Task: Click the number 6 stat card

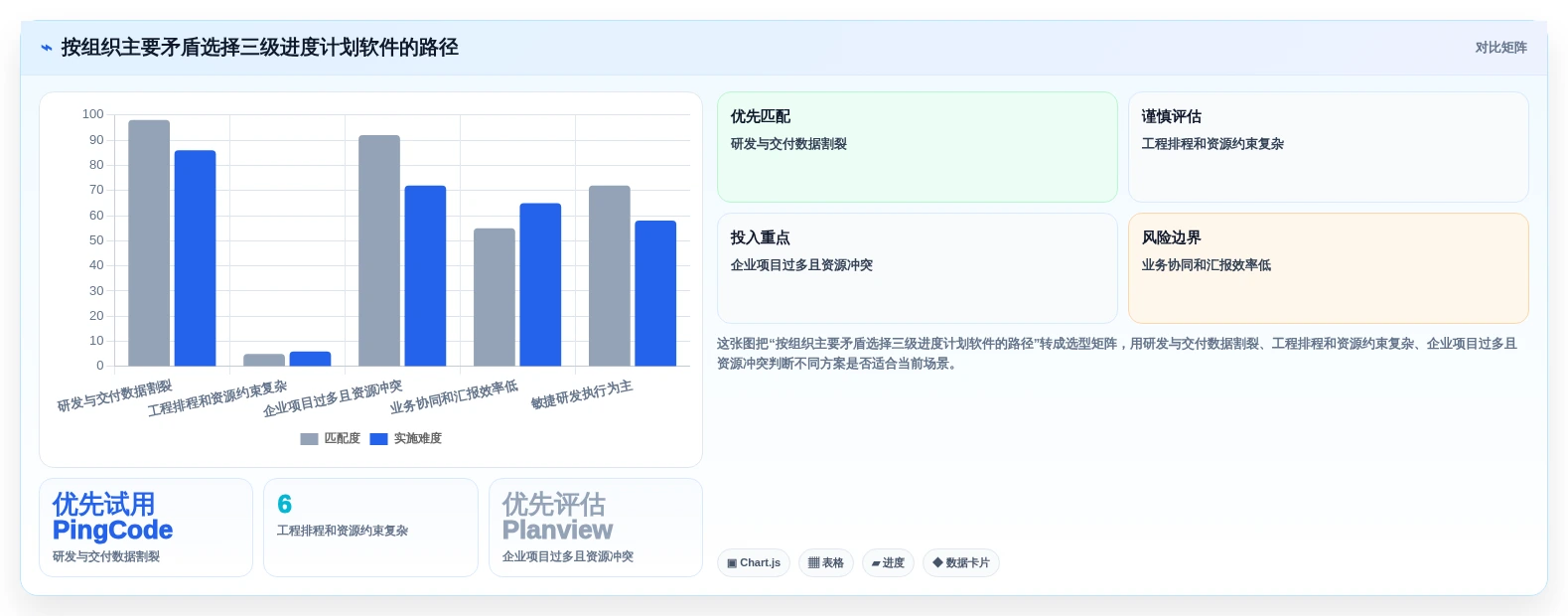Action: 370,528
